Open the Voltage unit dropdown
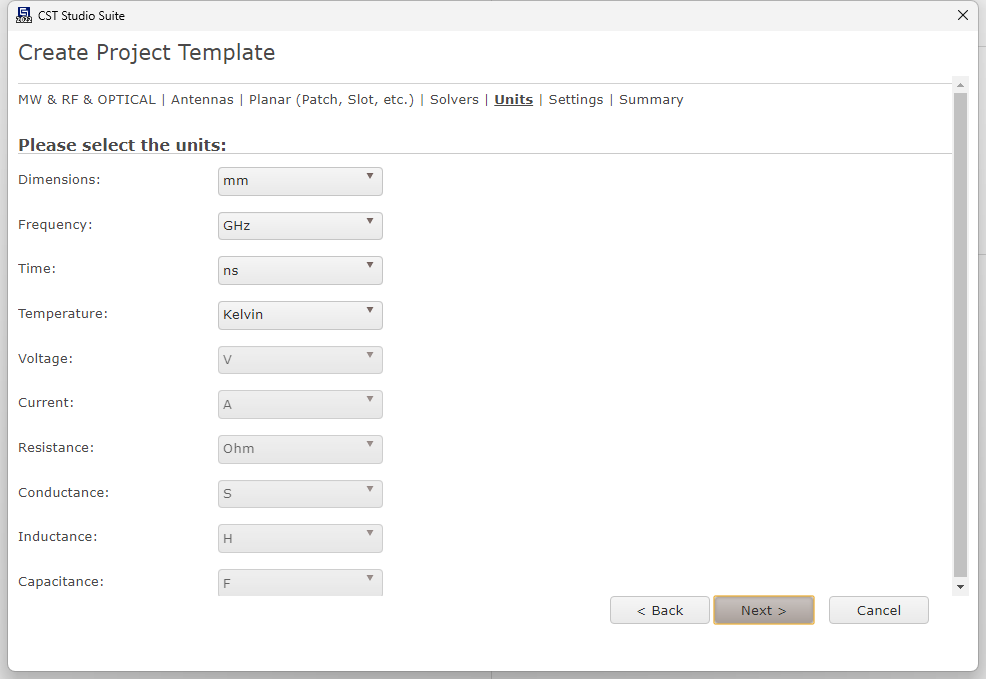986x679 pixels. (x=300, y=360)
